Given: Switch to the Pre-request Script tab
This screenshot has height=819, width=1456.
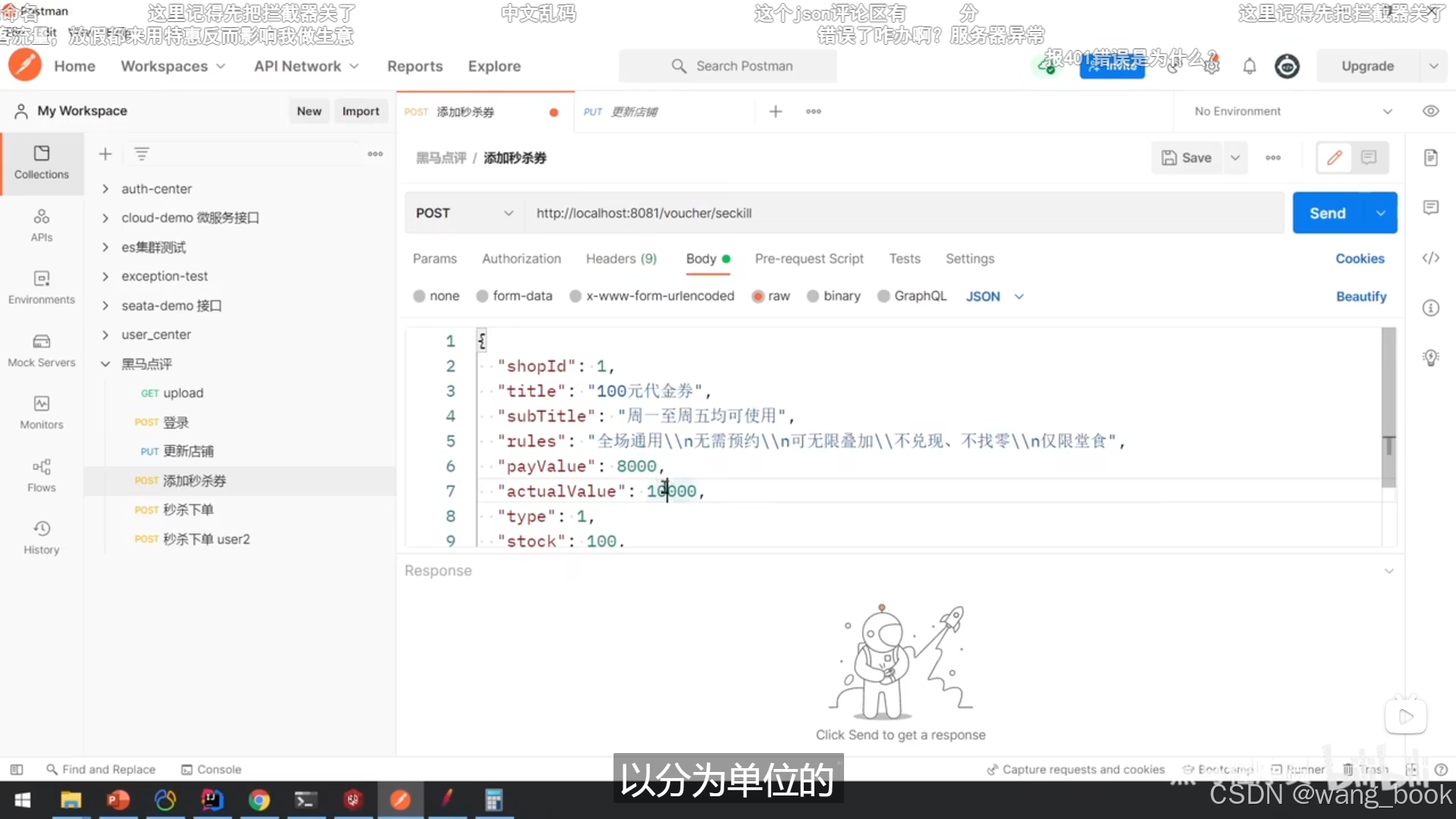Looking at the screenshot, I should [808, 259].
